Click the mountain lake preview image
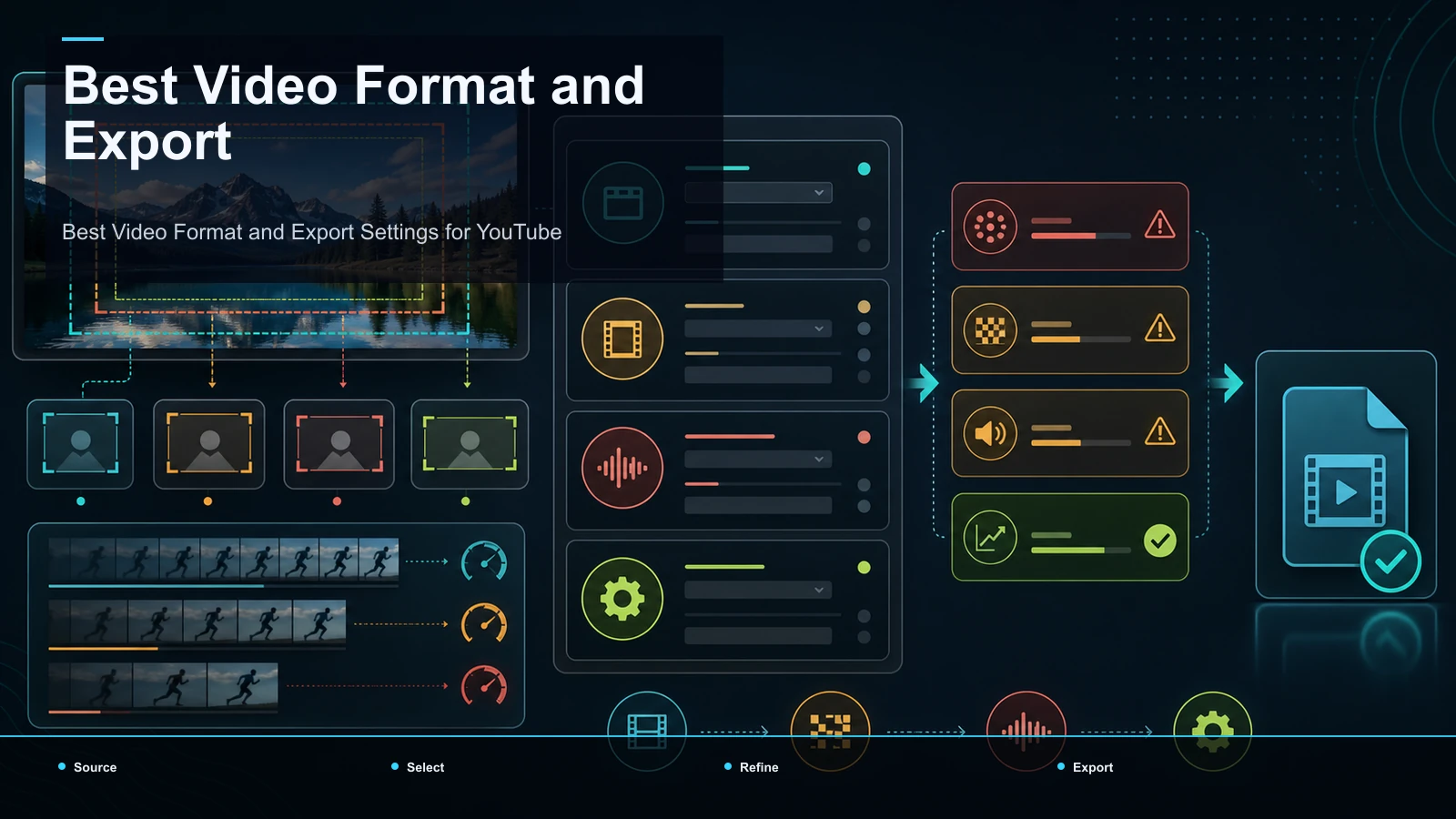1456x819 pixels. pos(271,216)
